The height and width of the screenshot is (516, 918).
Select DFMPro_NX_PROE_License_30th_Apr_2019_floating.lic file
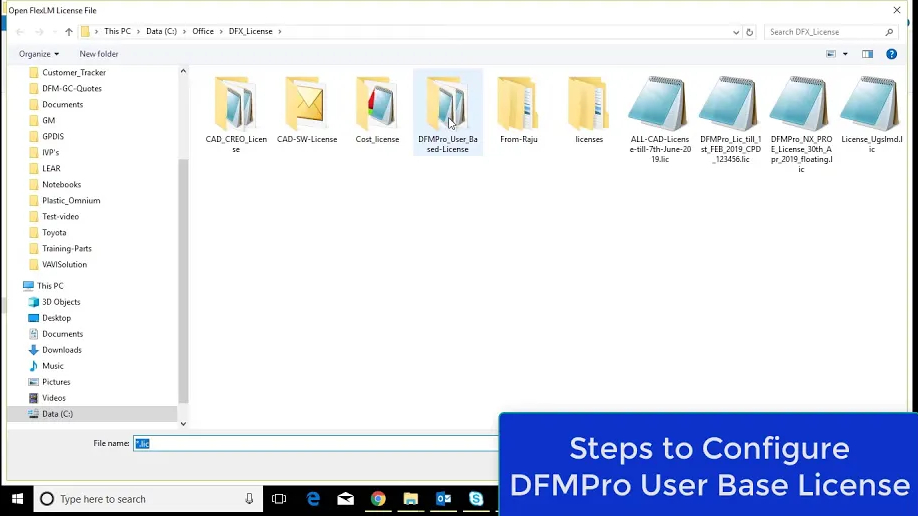click(x=801, y=124)
